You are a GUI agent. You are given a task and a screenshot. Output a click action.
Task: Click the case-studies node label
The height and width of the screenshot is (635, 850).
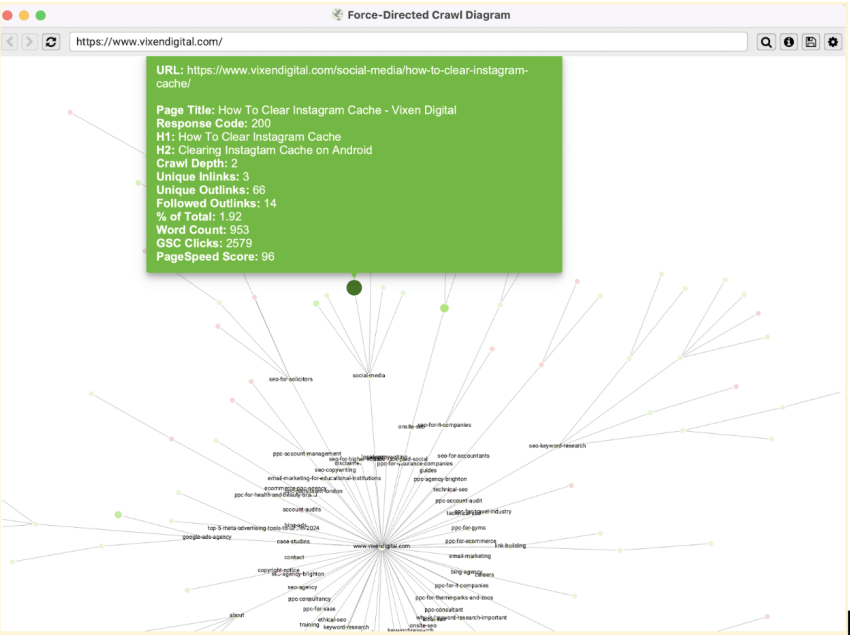pos(293,541)
